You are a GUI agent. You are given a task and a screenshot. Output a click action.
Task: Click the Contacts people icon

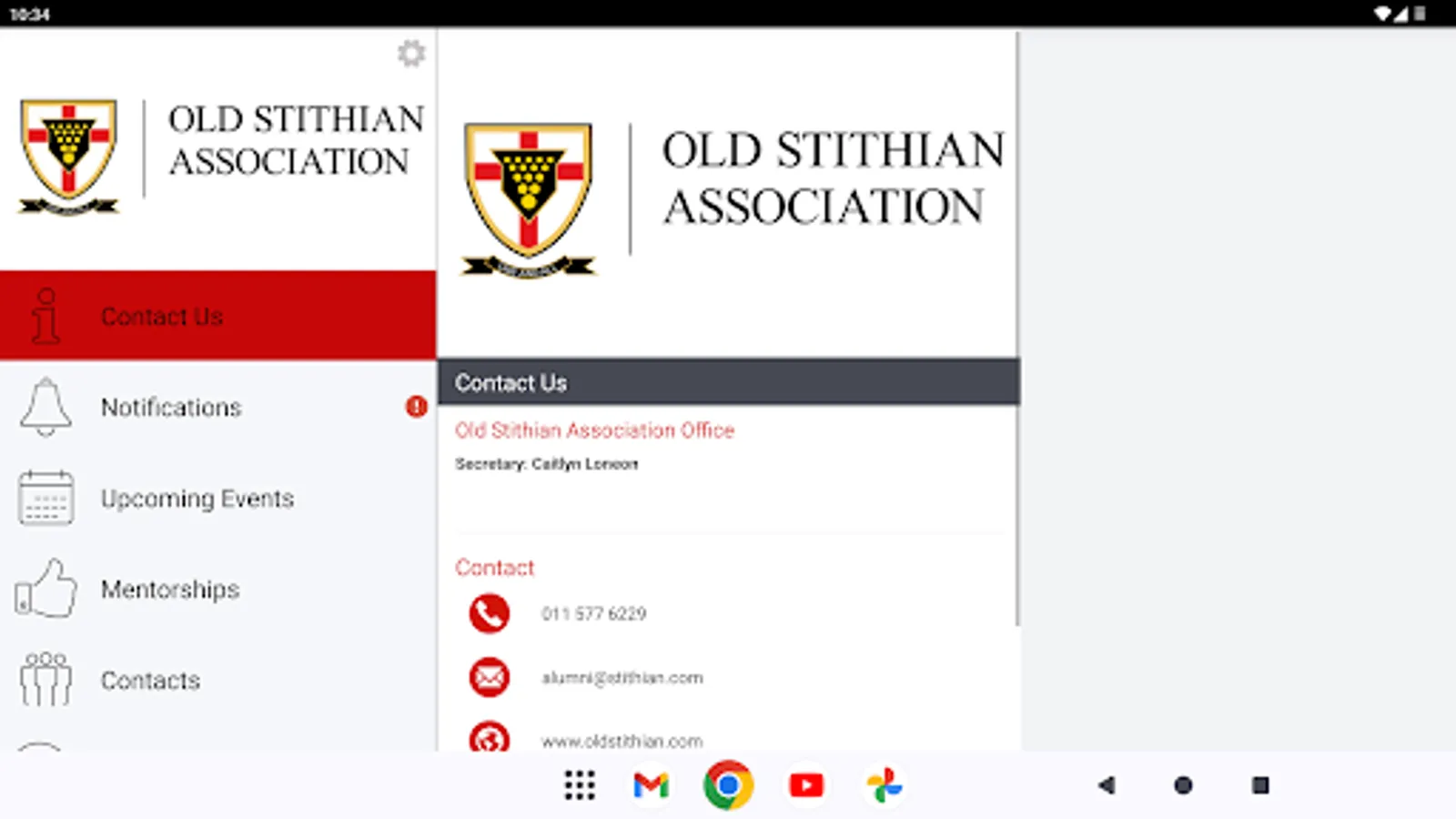pos(45,680)
